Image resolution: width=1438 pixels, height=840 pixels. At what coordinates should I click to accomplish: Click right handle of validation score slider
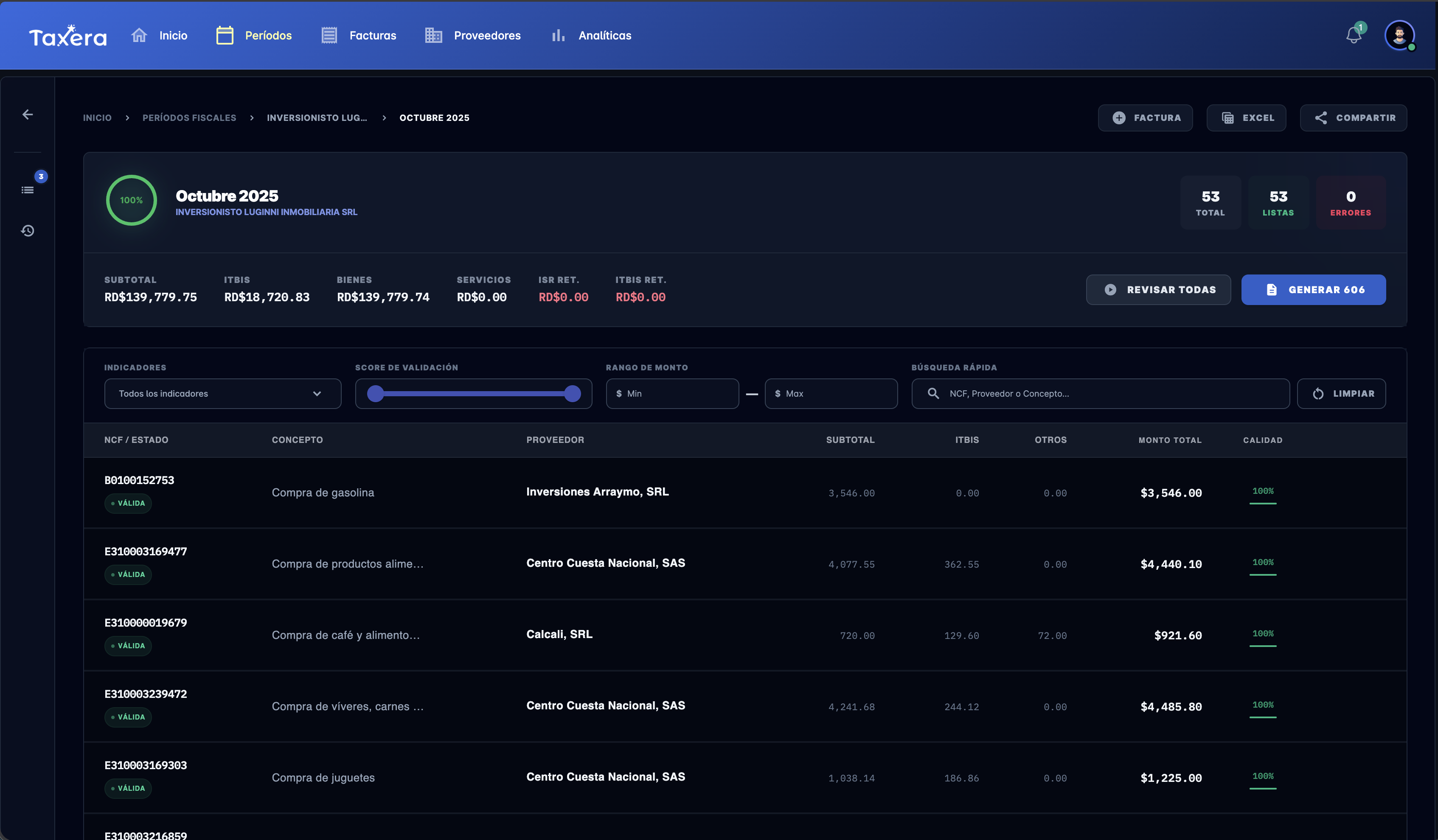(572, 393)
